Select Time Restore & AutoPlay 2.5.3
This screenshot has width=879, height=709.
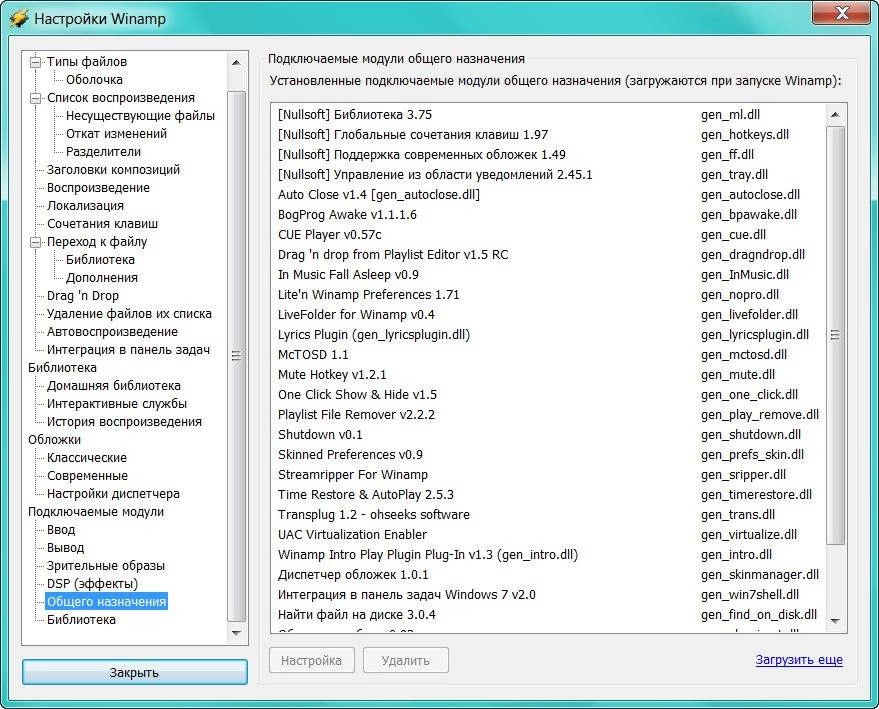click(x=548, y=494)
